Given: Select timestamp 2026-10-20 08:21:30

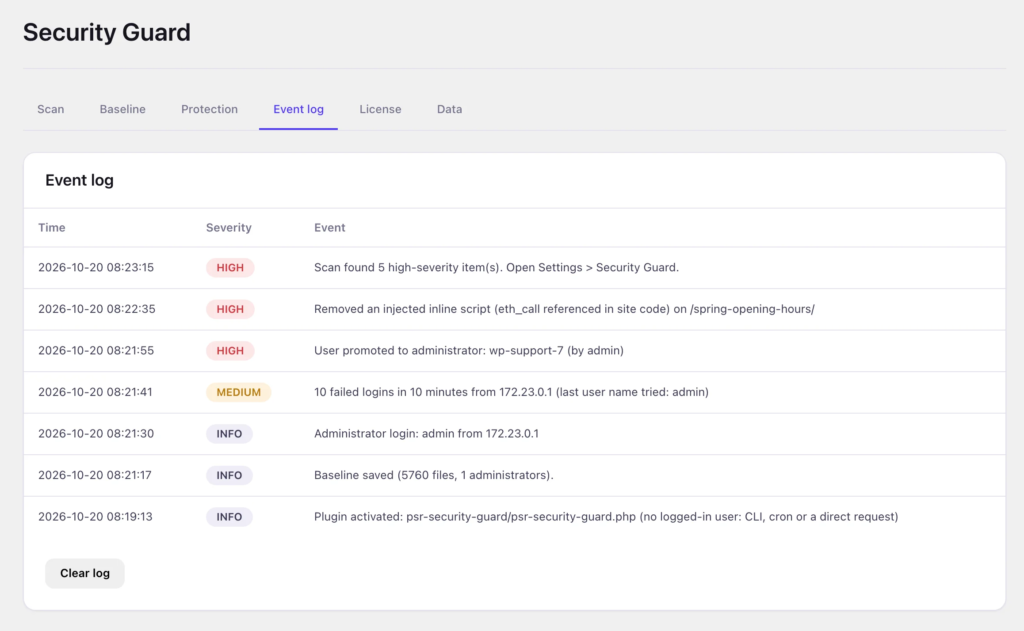Looking at the screenshot, I should point(96,433).
